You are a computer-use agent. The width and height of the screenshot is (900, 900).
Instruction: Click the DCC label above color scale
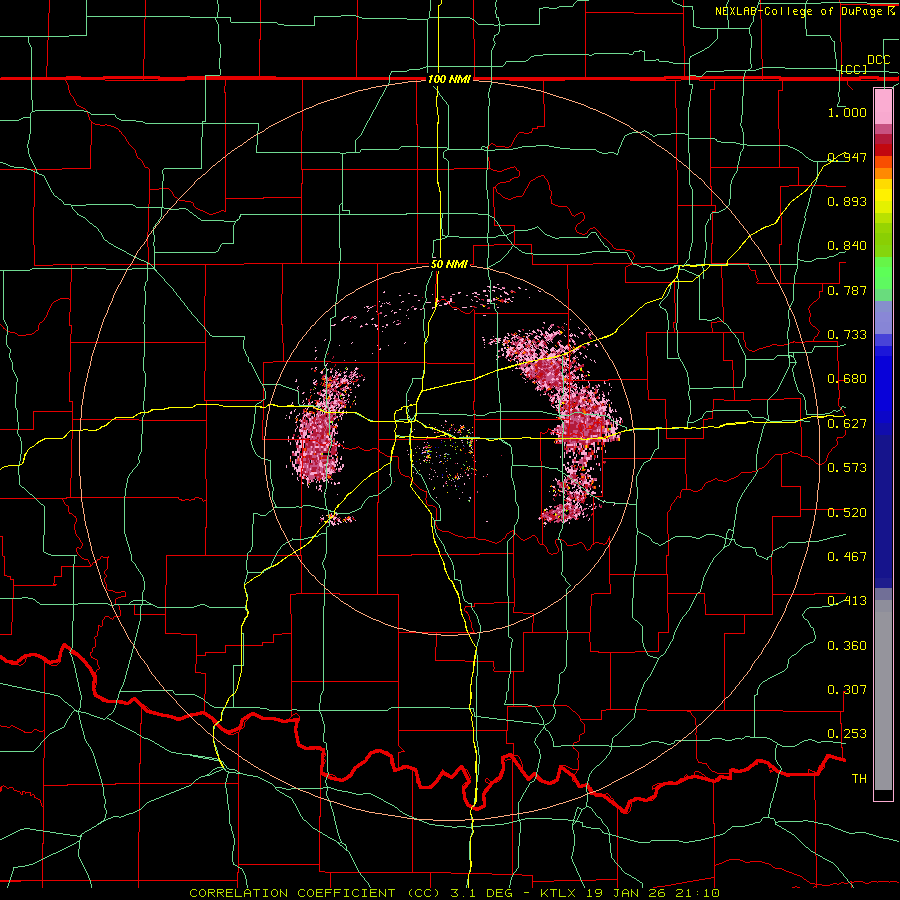point(878,60)
